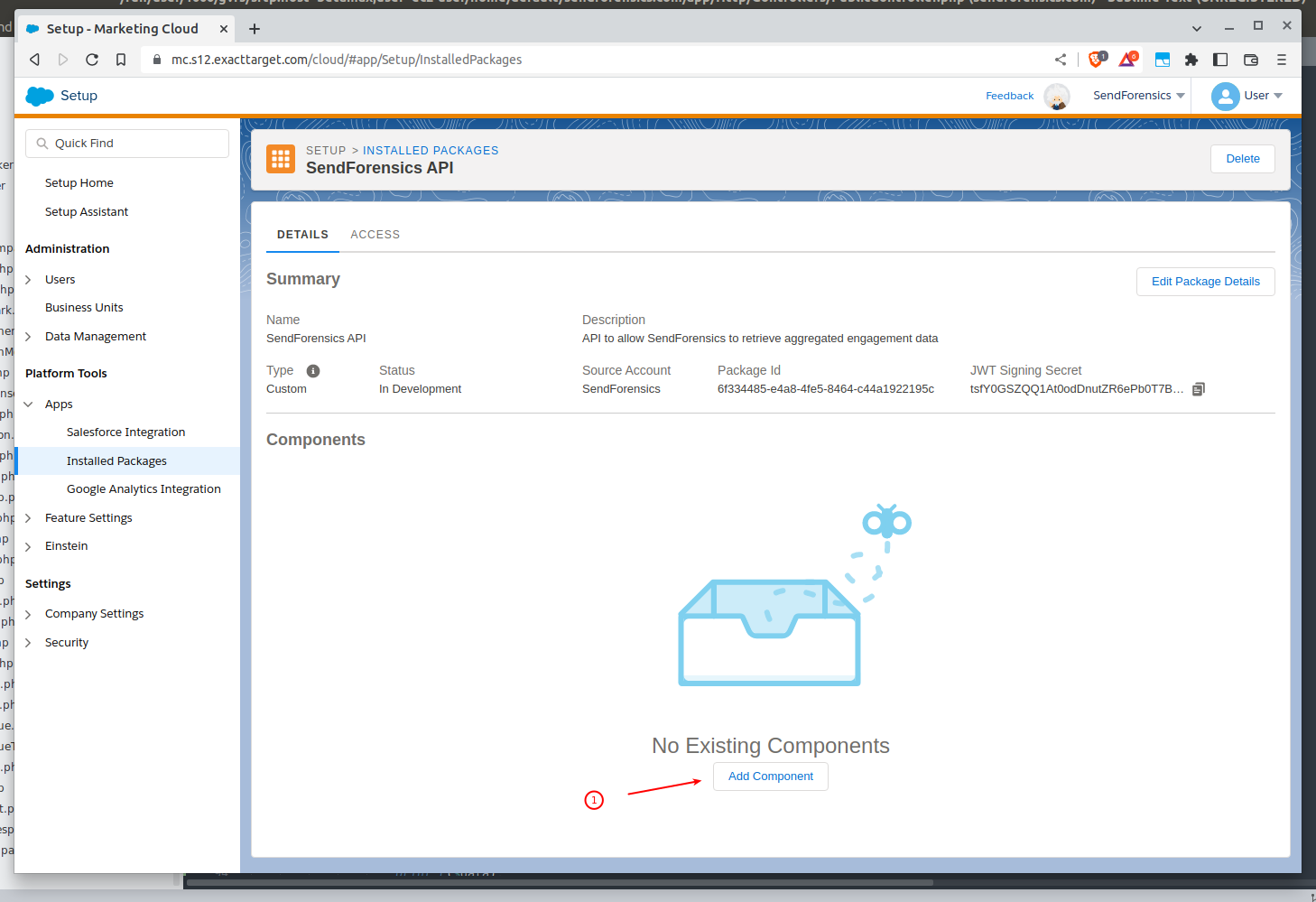Screen dimensions: 1316x902
Task: Expand Company Settings in sidebar
Action: point(28,614)
